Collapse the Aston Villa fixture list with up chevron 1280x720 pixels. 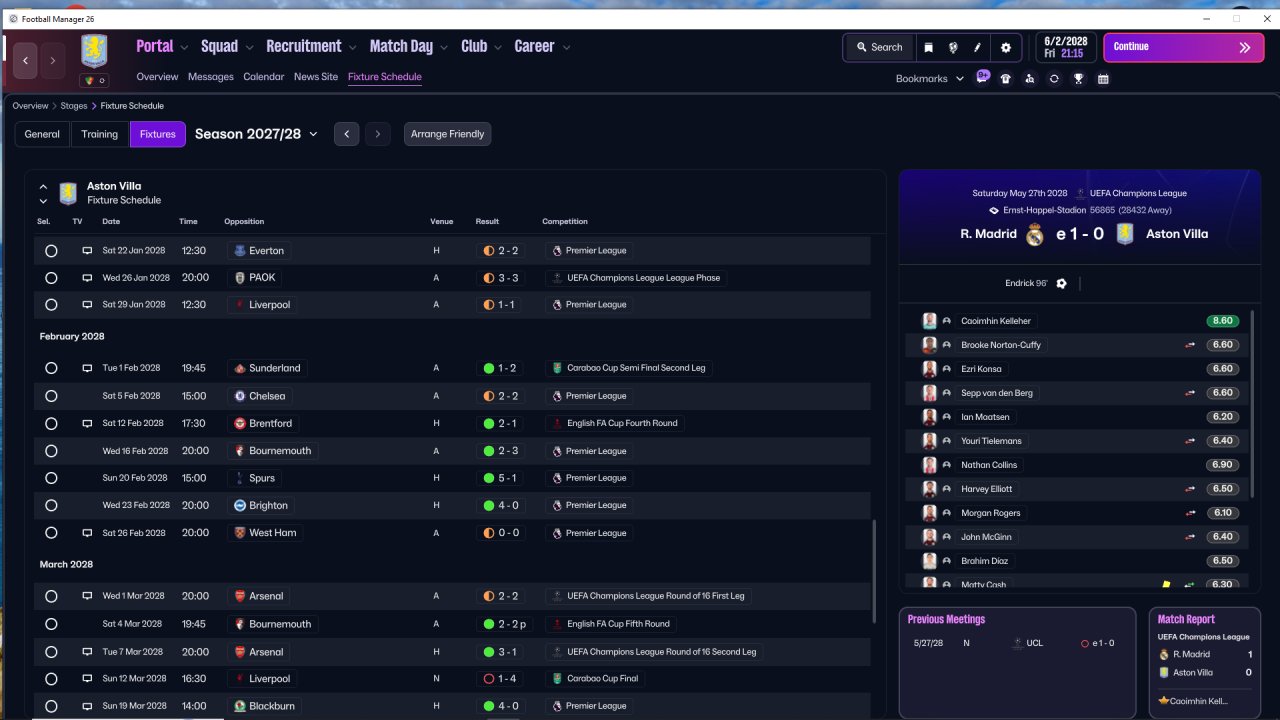pos(43,186)
